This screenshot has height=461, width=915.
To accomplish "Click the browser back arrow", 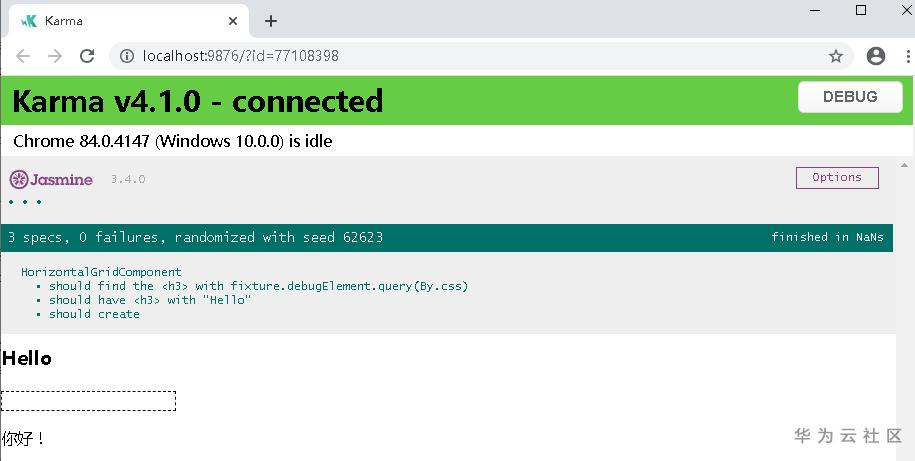I will pos(23,56).
